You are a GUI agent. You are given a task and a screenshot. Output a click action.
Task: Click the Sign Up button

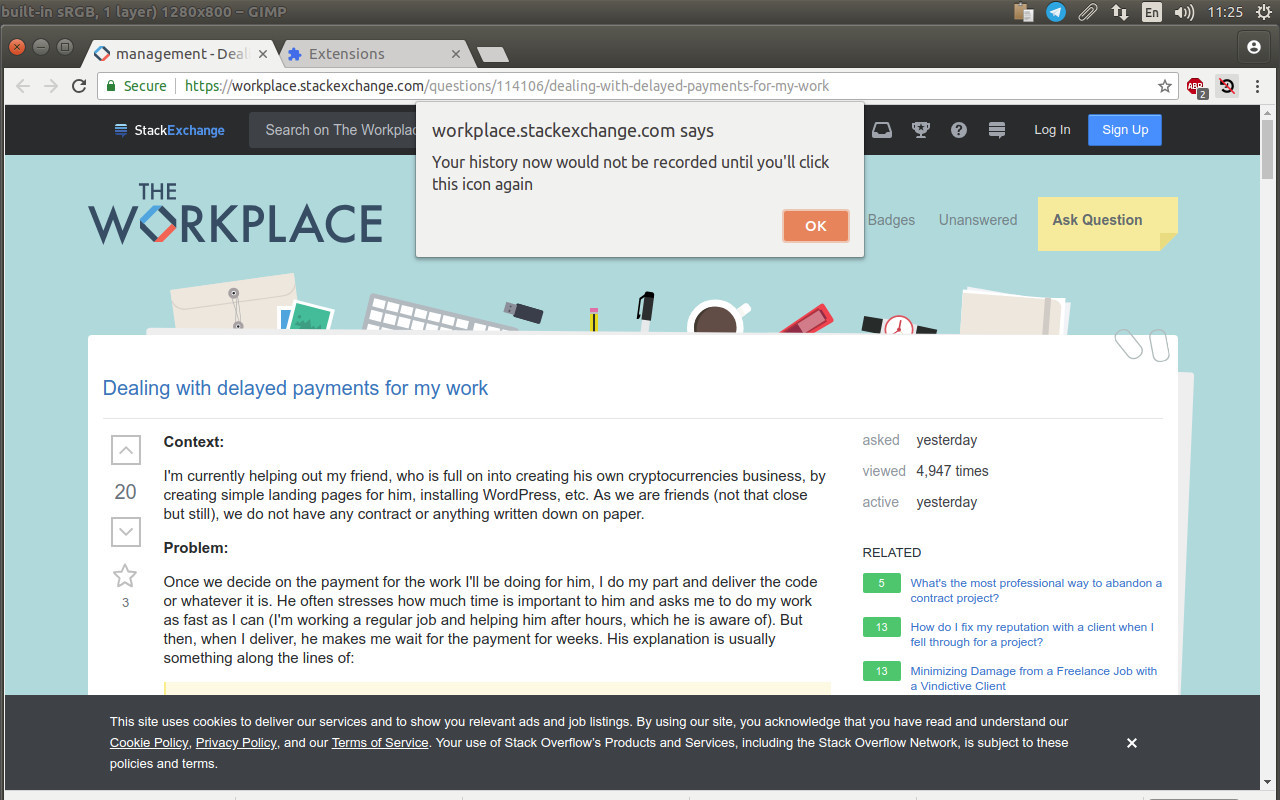[1124, 130]
